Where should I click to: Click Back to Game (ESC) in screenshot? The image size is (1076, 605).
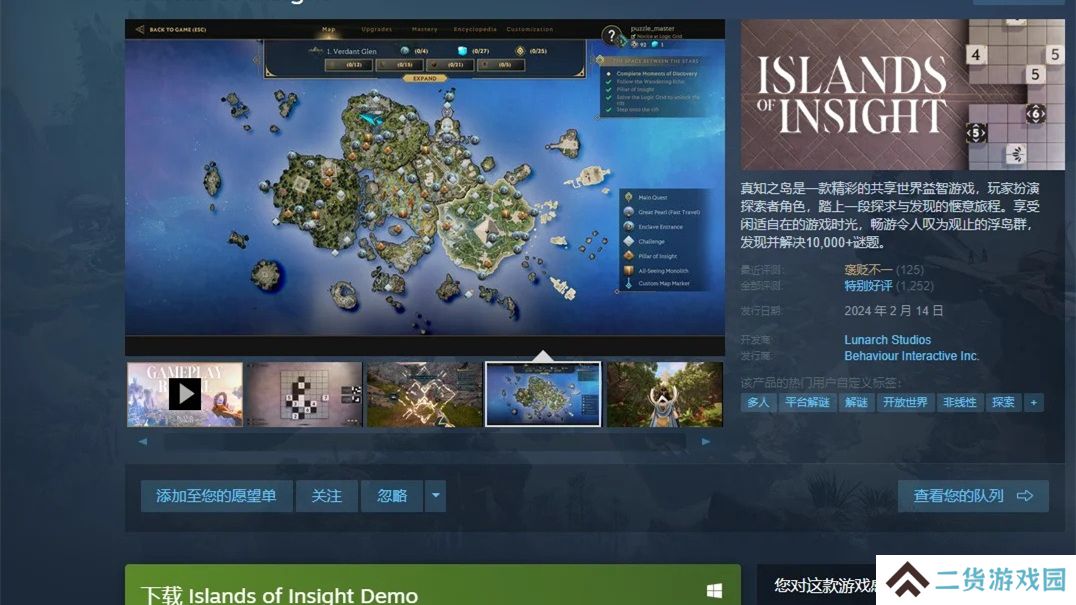(172, 29)
